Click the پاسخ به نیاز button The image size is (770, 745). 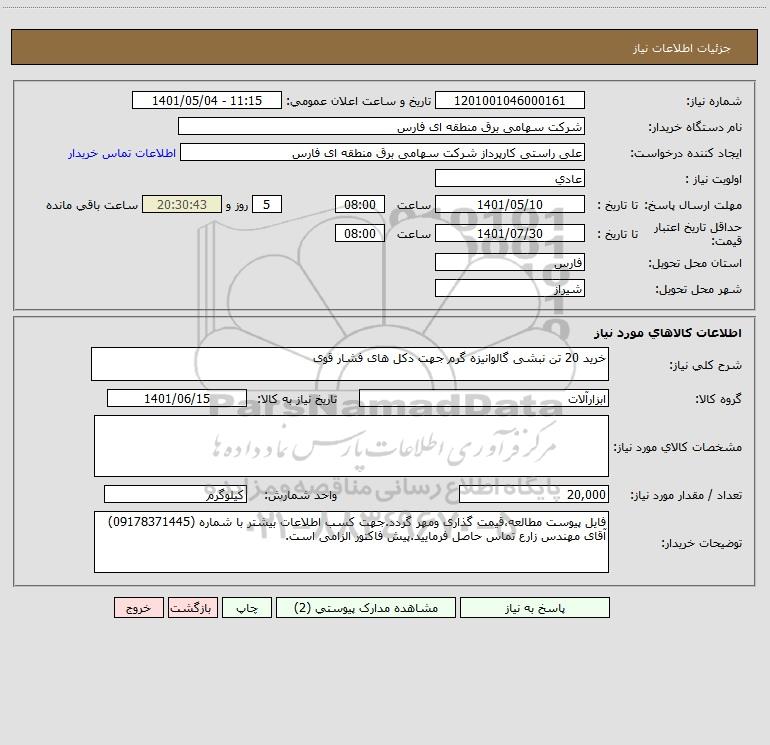coord(534,607)
